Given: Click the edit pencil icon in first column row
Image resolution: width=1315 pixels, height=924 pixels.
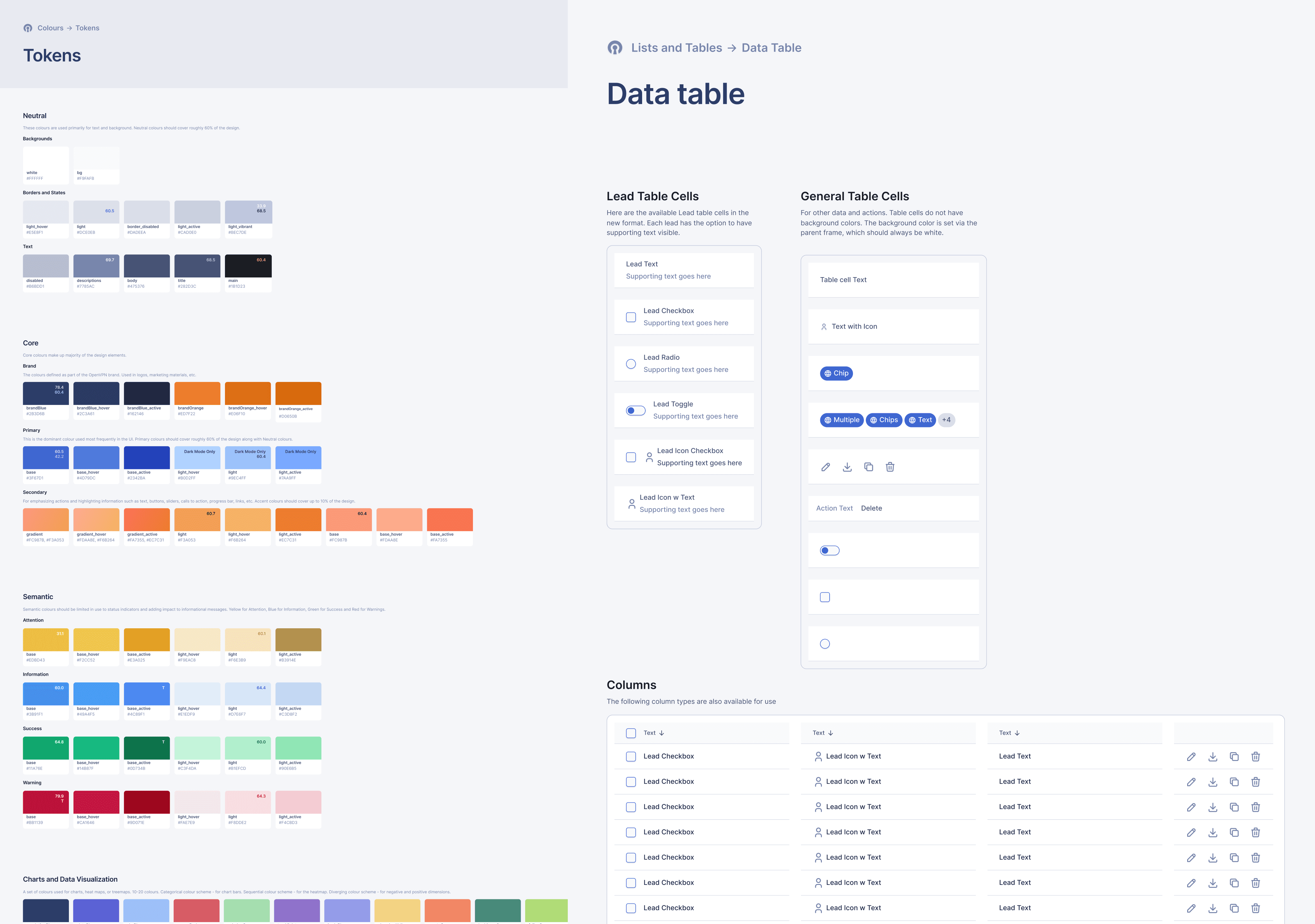Looking at the screenshot, I should (1191, 757).
